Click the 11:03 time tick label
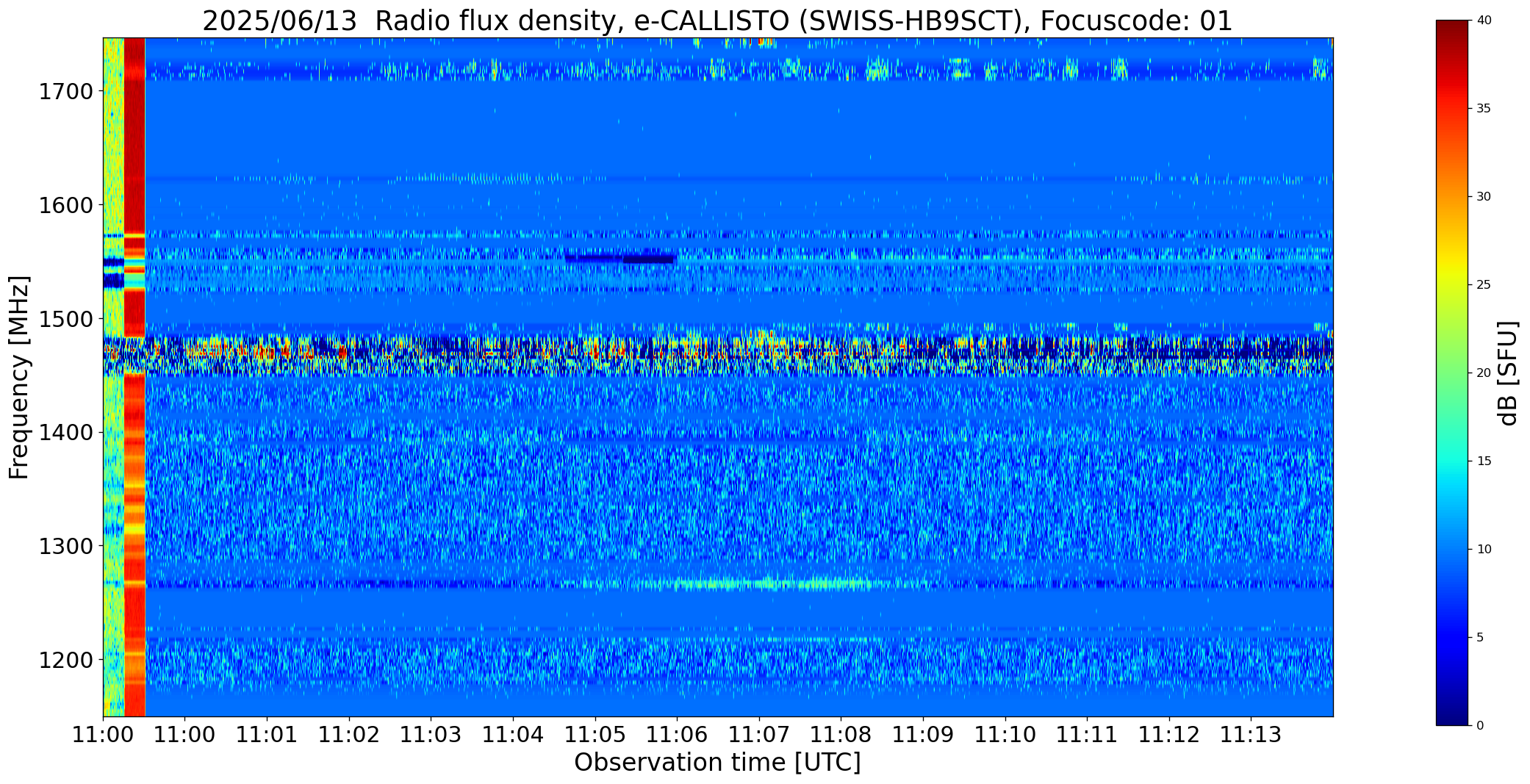1530x784 pixels. tap(431, 735)
